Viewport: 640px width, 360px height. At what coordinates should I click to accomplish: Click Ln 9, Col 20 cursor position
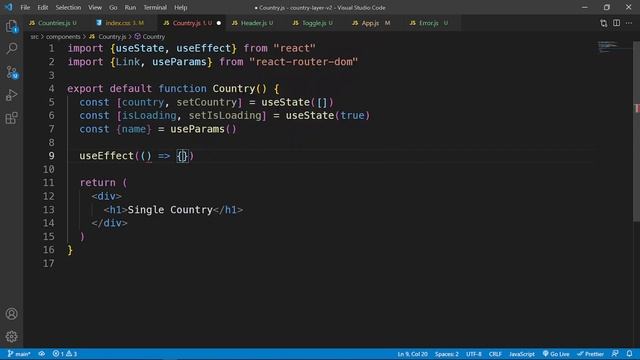413,354
